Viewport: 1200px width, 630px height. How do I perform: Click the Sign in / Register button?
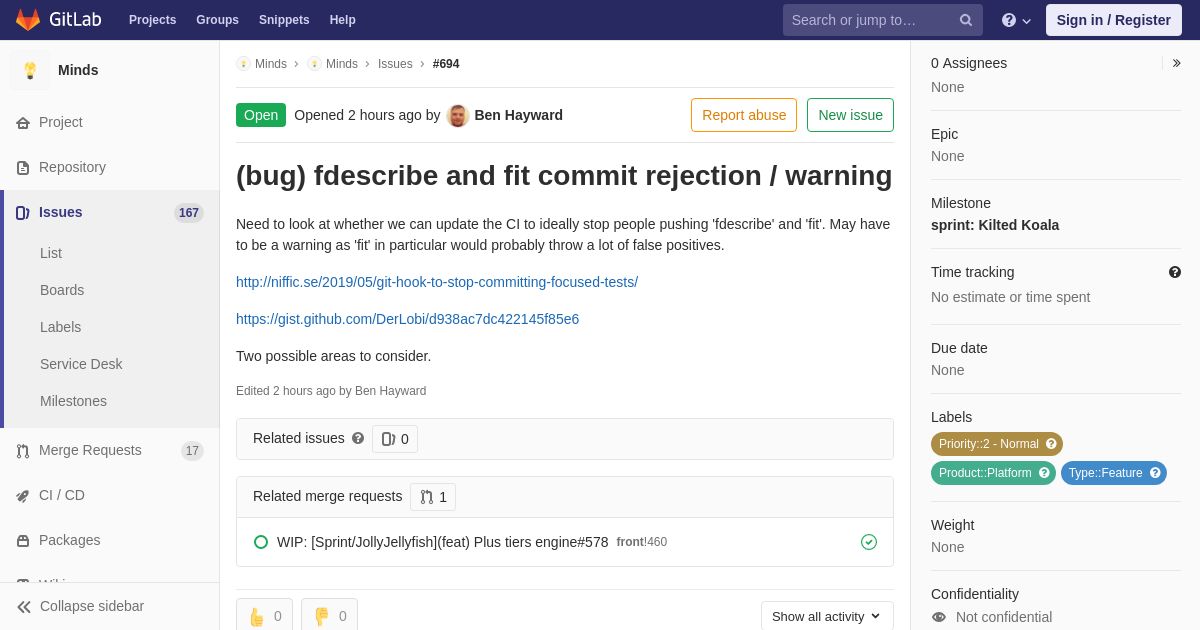pyautogui.click(x=1114, y=20)
